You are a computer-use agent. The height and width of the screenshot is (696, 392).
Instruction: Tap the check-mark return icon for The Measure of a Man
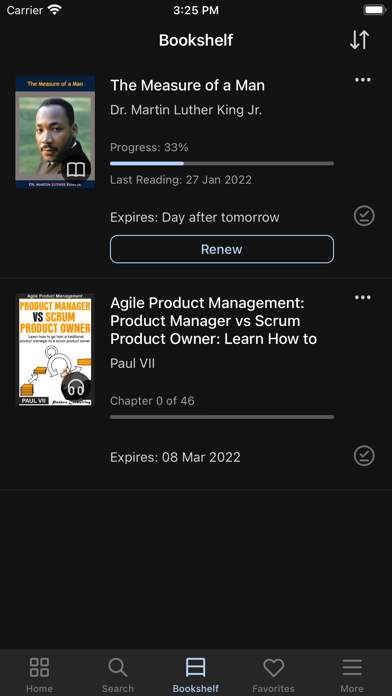(364, 216)
